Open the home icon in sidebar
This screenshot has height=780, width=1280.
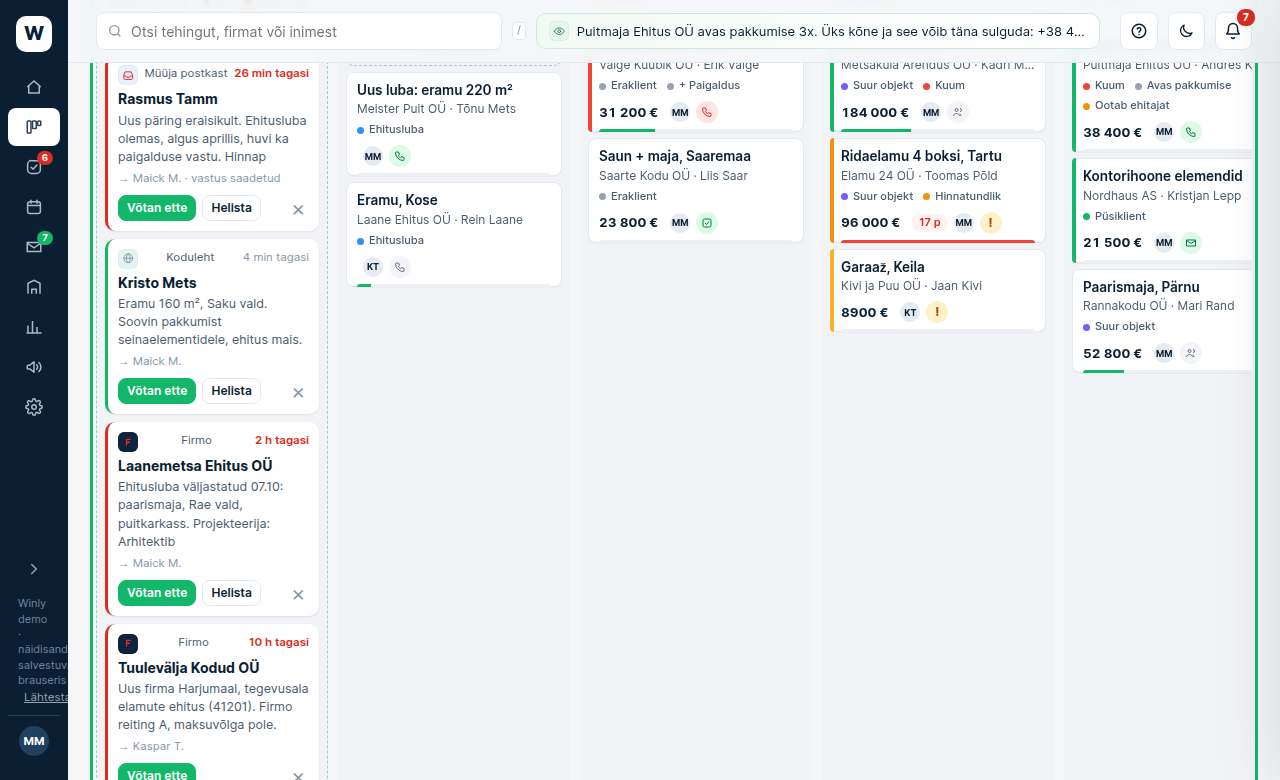[x=34, y=87]
